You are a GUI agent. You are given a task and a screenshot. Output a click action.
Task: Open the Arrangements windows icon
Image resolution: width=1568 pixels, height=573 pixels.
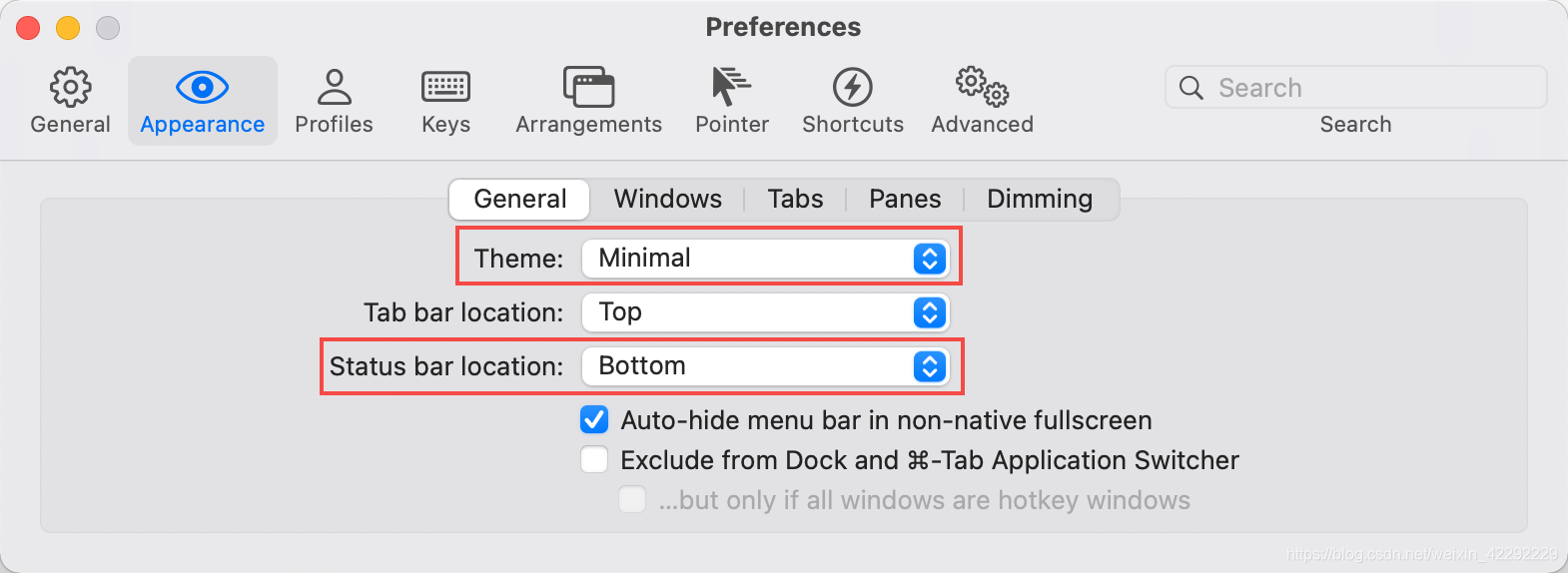pyautogui.click(x=588, y=87)
